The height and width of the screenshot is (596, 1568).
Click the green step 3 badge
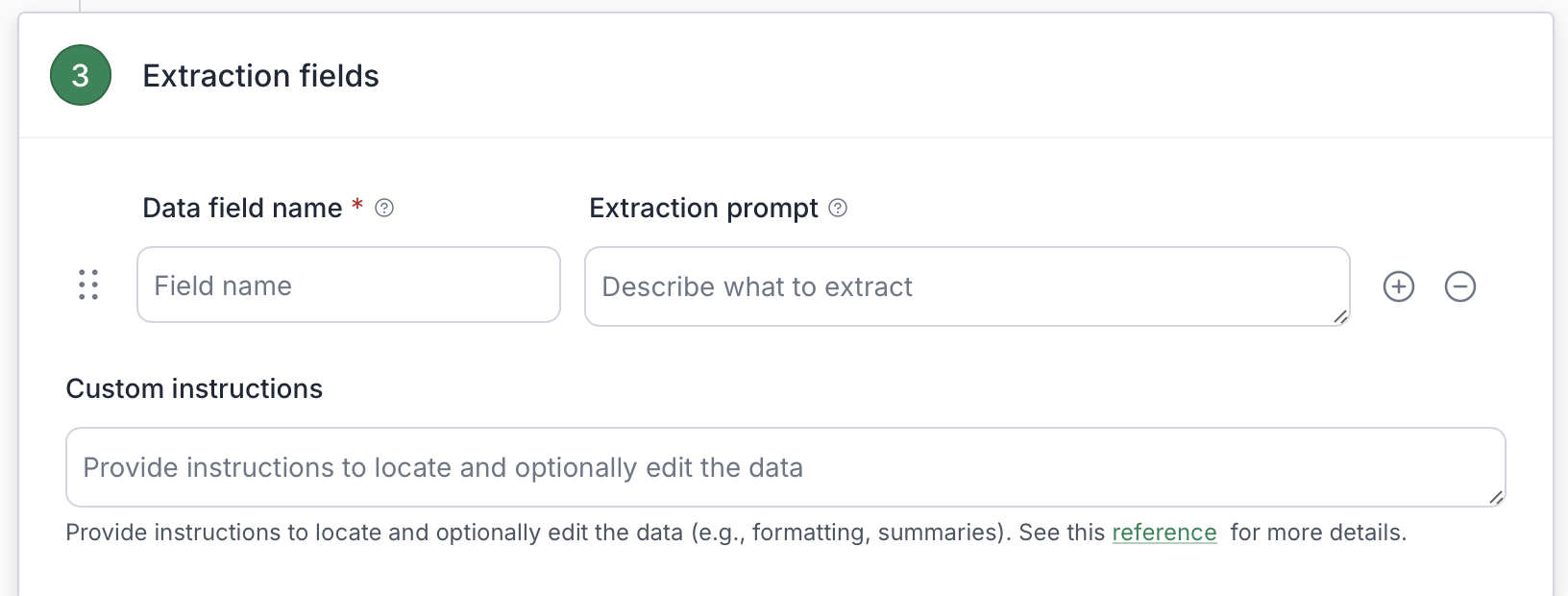point(81,75)
